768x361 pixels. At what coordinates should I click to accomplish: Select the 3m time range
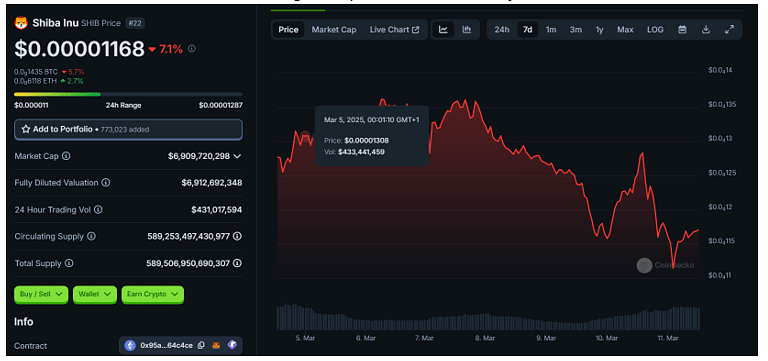[x=576, y=29]
